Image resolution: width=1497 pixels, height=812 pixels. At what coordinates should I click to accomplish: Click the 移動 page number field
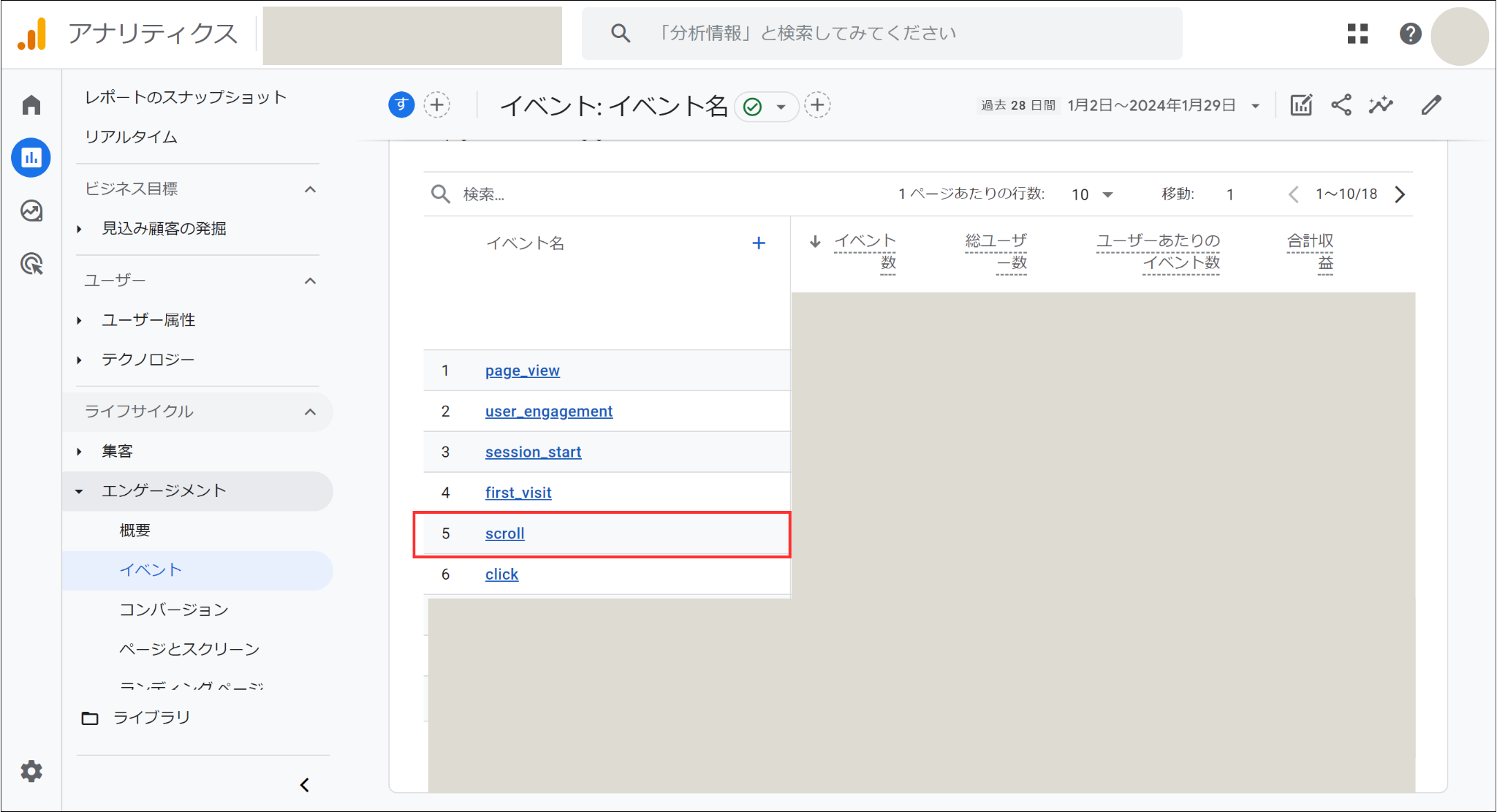(x=1231, y=194)
